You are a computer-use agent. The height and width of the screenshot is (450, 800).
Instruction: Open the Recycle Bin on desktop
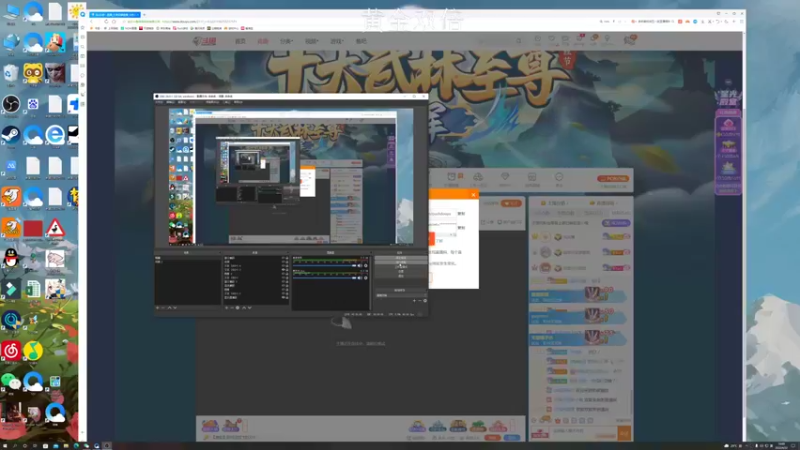[x=11, y=74]
